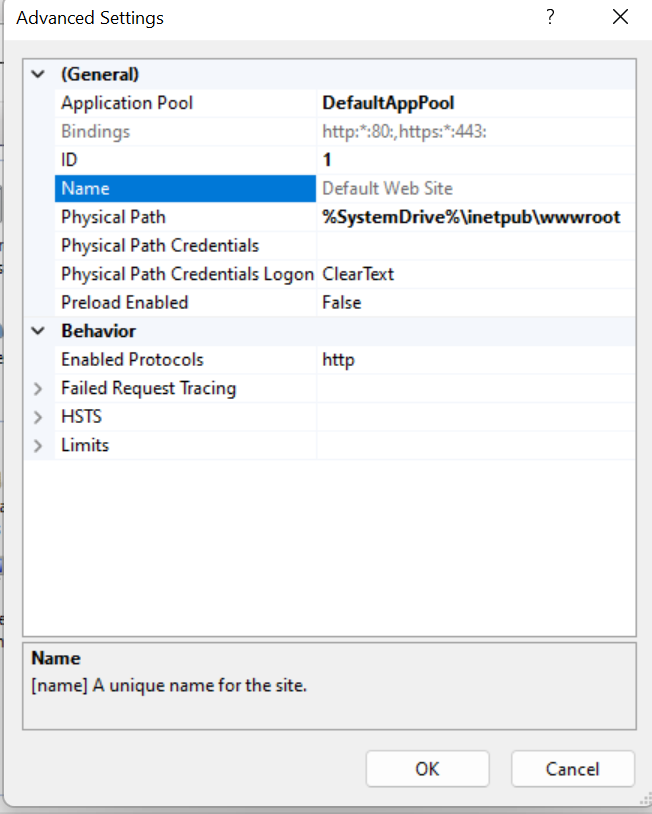Select the Name property row
The image size is (652, 814).
(86, 189)
